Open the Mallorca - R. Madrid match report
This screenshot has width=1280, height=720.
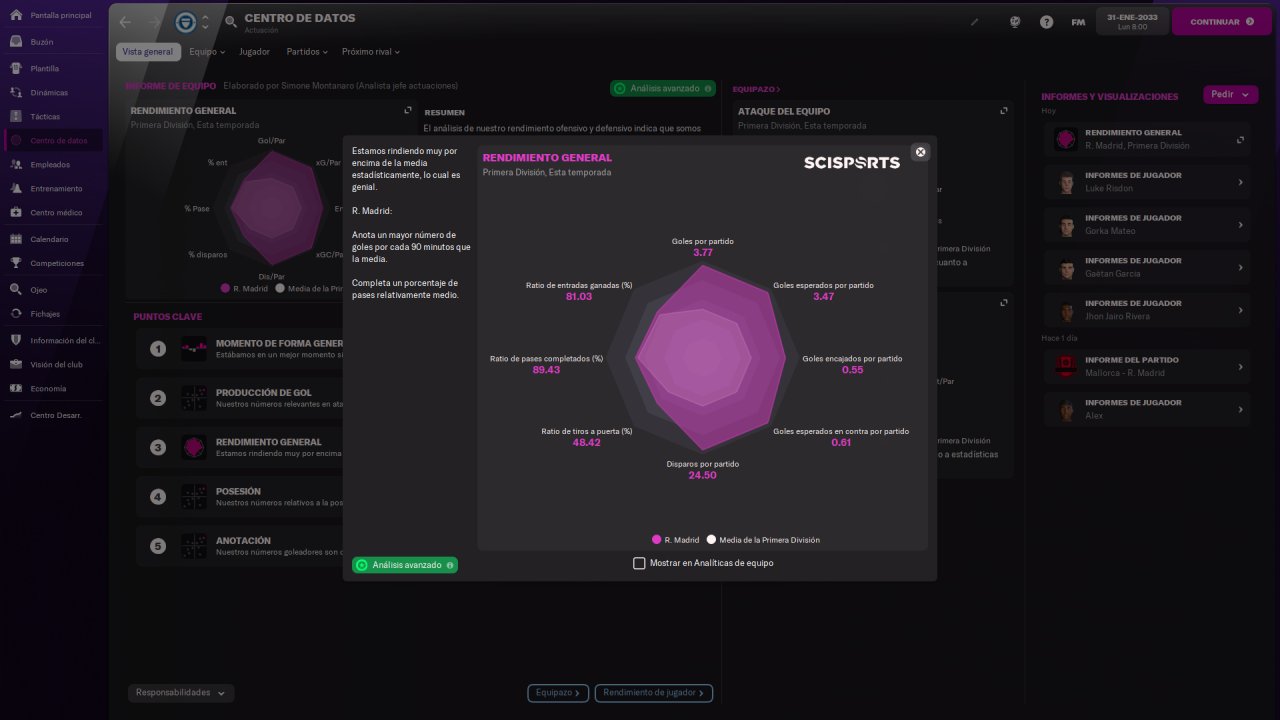[x=1147, y=367]
